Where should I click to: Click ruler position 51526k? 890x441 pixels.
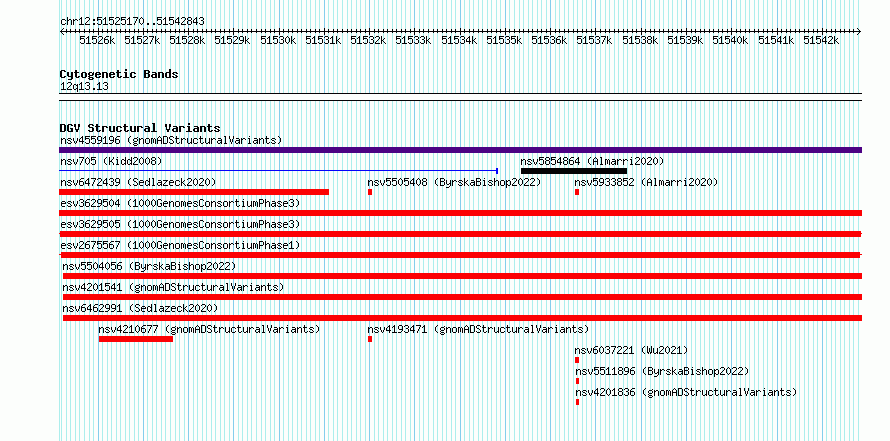97,40
